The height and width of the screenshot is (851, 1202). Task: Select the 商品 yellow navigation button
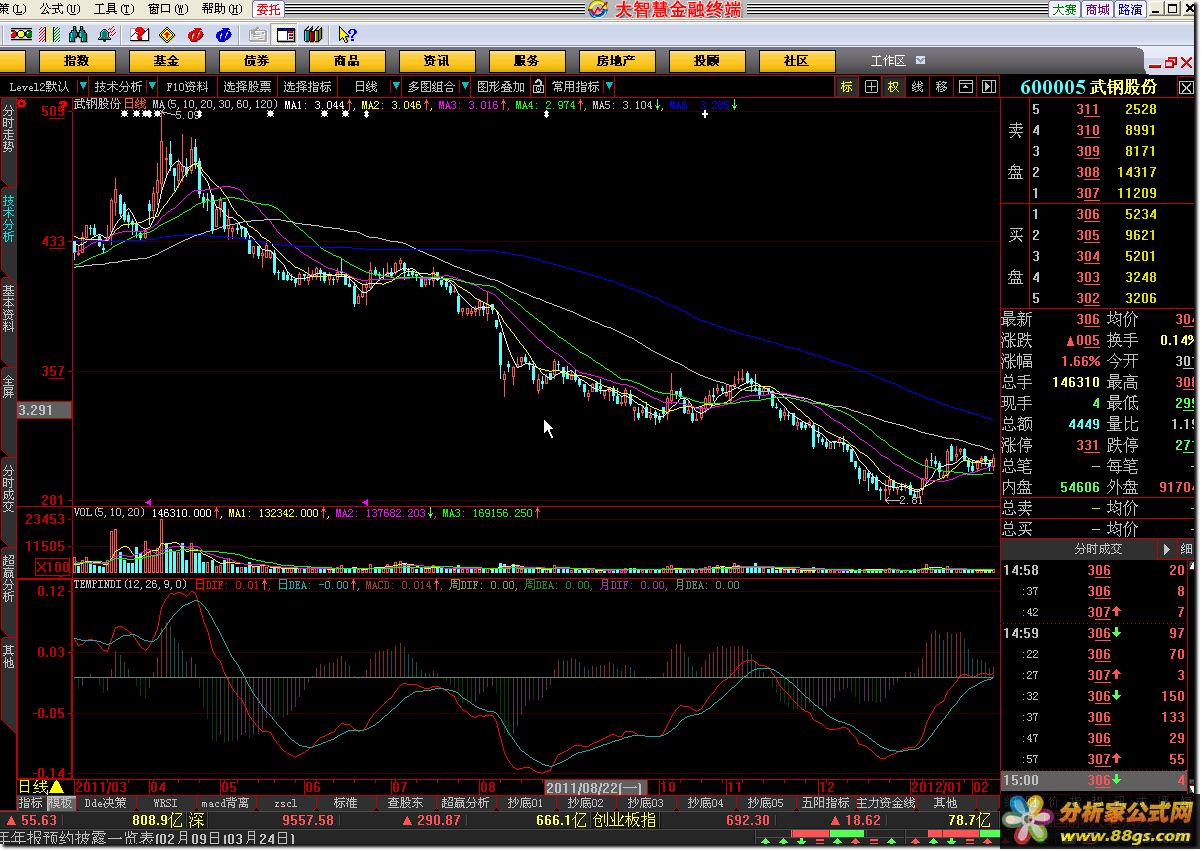click(x=346, y=61)
